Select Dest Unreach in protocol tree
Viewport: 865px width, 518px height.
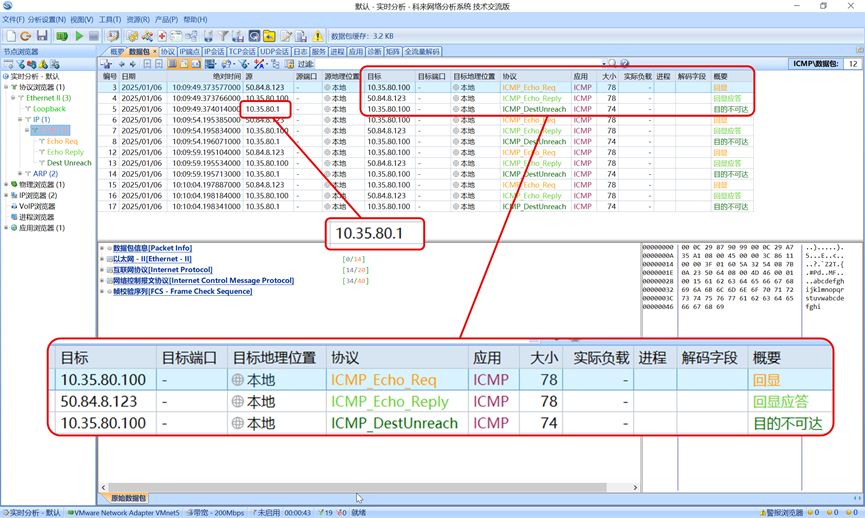[69, 163]
